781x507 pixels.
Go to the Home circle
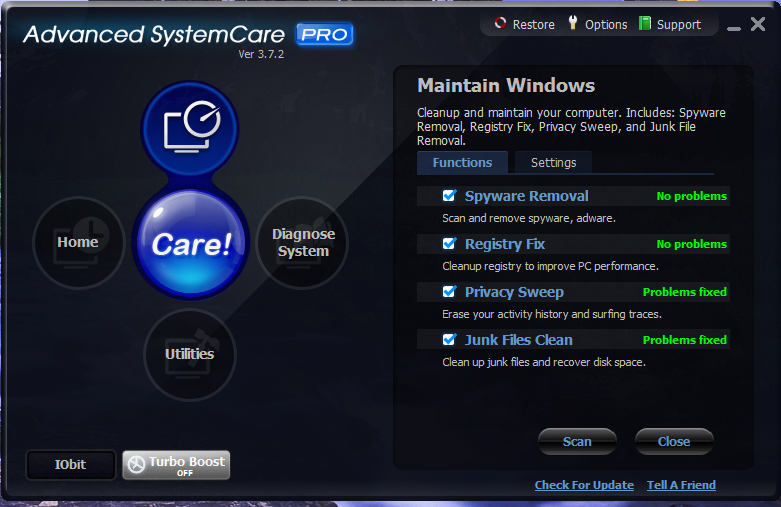pos(78,243)
